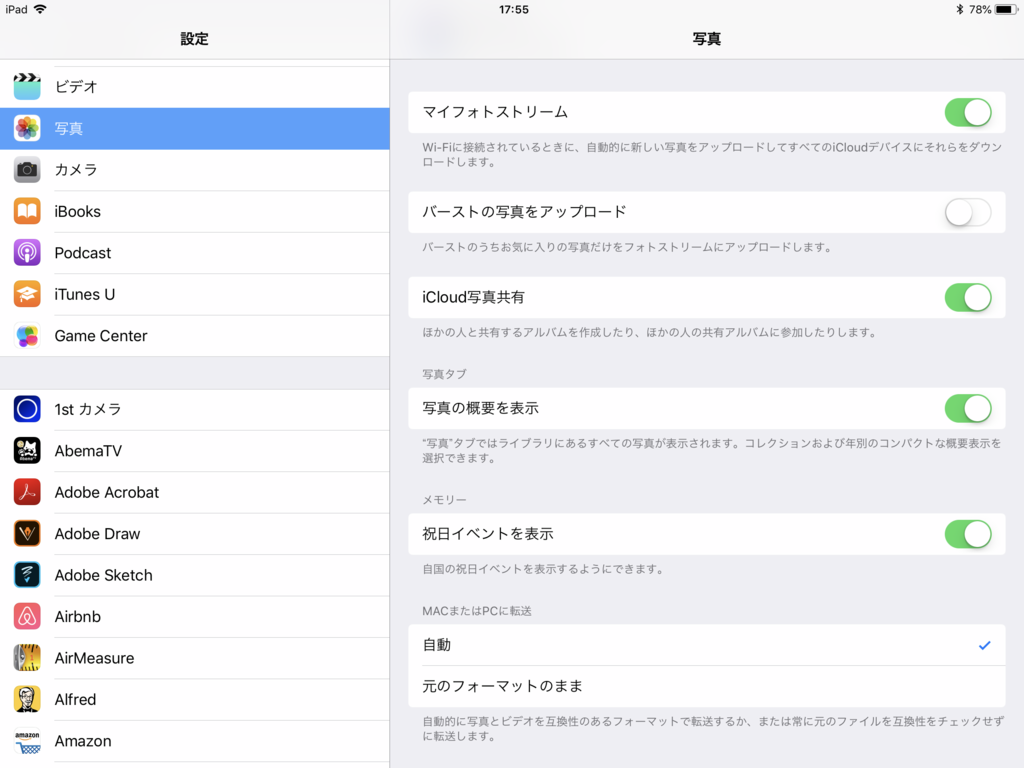Choose 元のフォーマットのまま transfer option
Screen dimensions: 1024x768
pyautogui.click(x=700, y=686)
